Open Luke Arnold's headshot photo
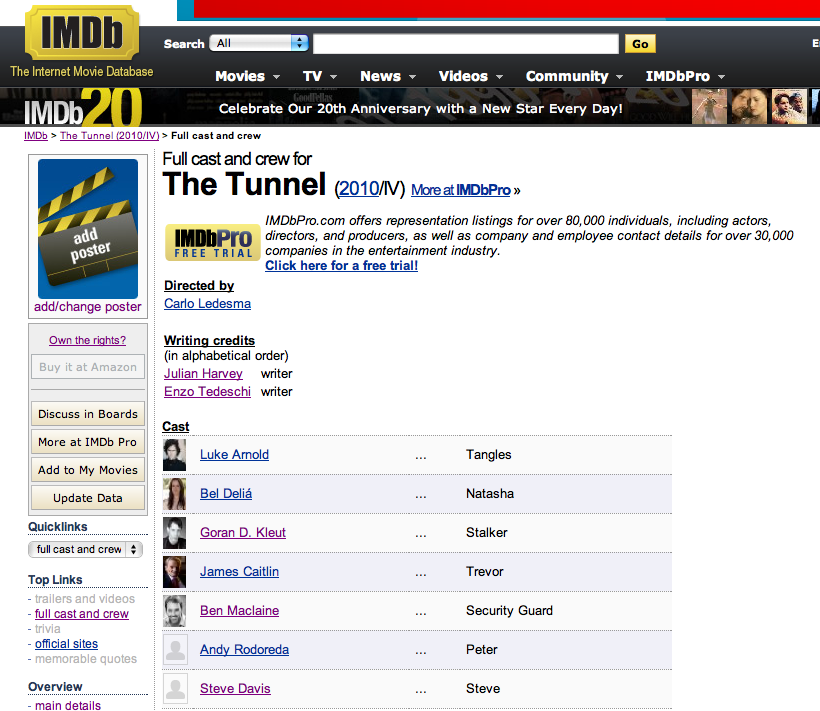This screenshot has width=820, height=711. [174, 455]
